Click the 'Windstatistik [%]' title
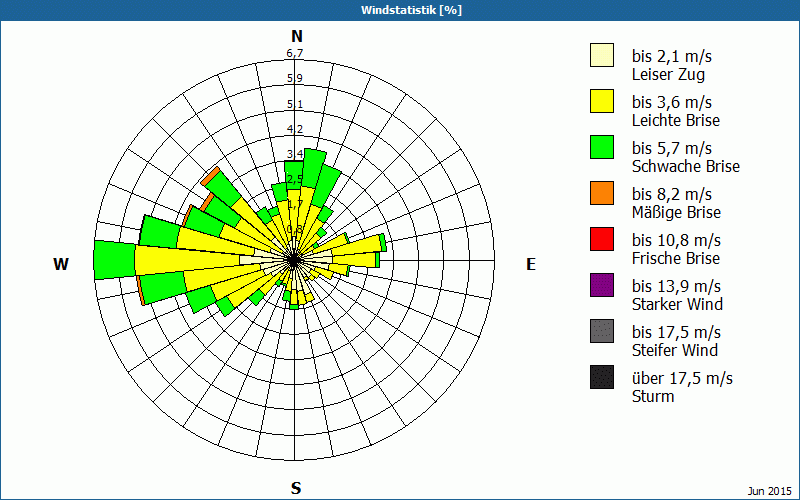Viewport: 800px width, 500px height. point(411,10)
